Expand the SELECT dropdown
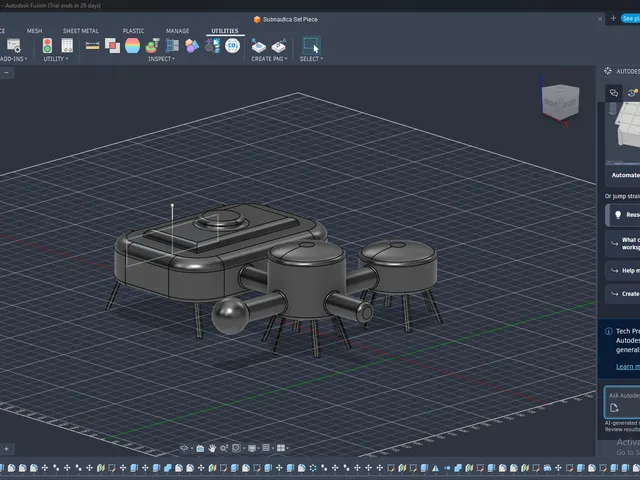The width and height of the screenshot is (640, 480). pos(311,59)
